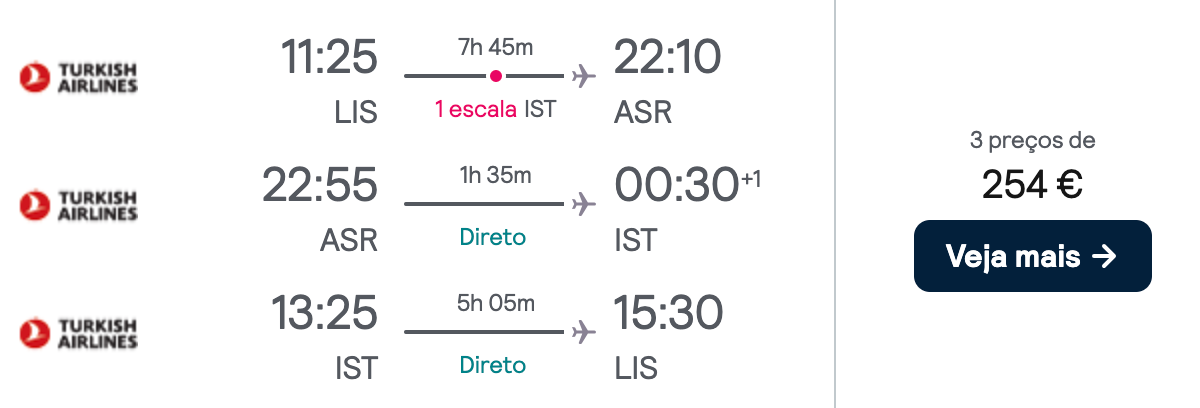Click the 3 preços de text
1200x408 pixels.
click(1033, 141)
